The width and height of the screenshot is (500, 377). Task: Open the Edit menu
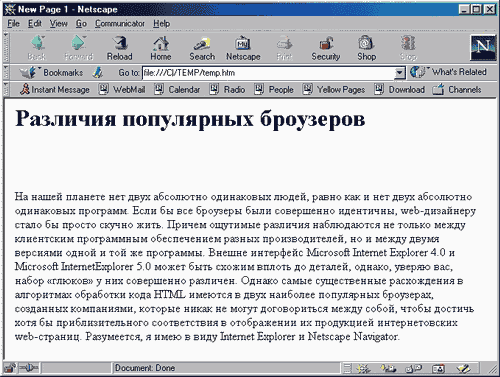pos(35,24)
